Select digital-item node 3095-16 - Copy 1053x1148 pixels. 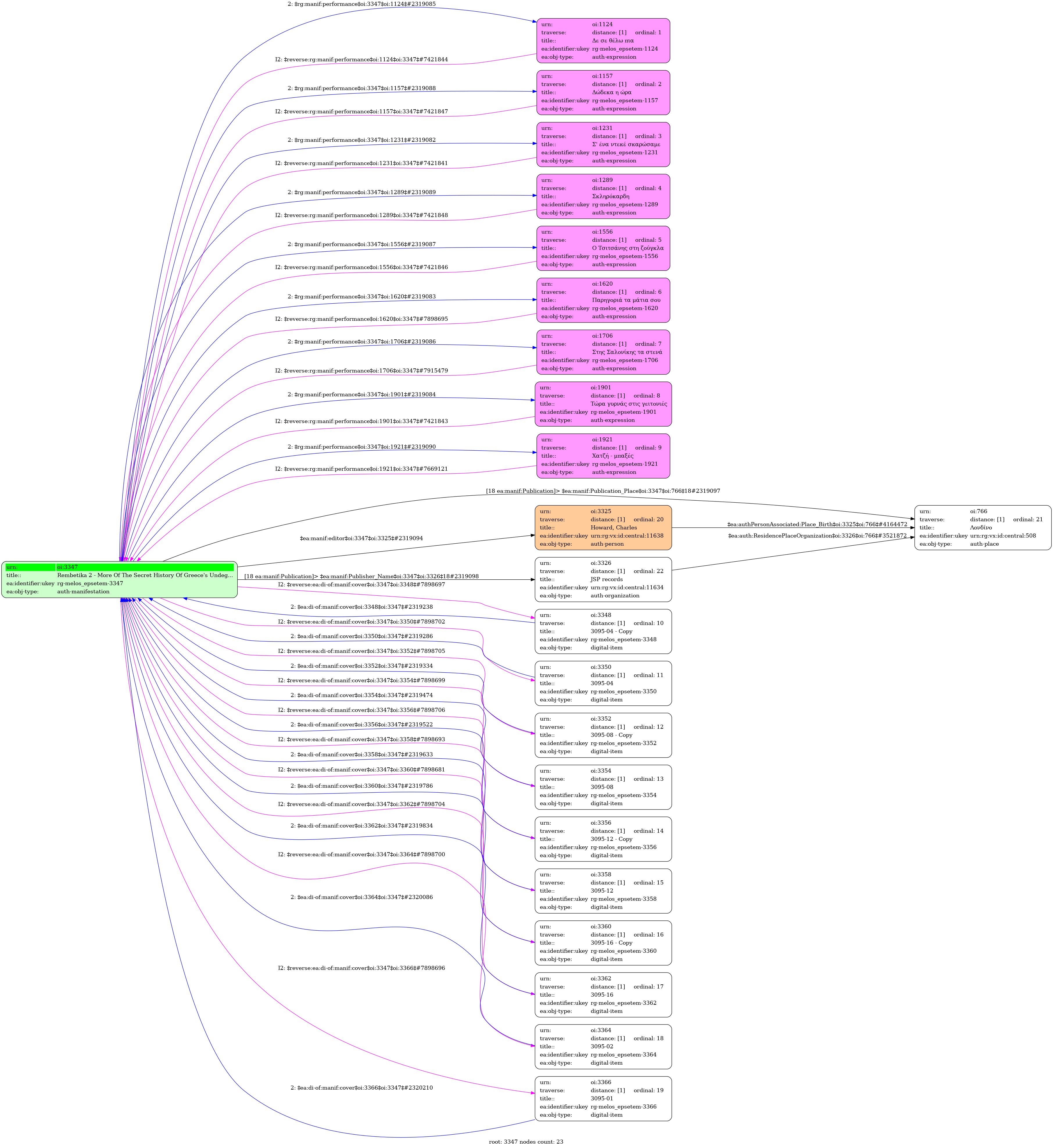pos(603,942)
